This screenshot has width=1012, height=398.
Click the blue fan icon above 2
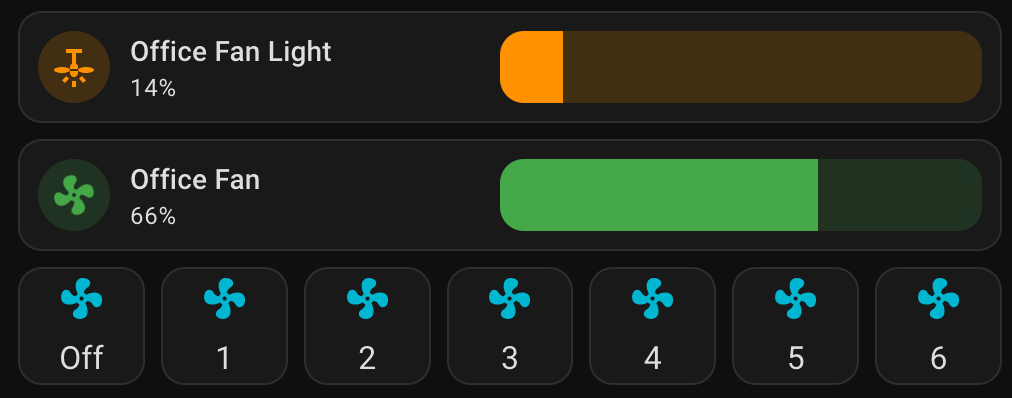tap(367, 299)
